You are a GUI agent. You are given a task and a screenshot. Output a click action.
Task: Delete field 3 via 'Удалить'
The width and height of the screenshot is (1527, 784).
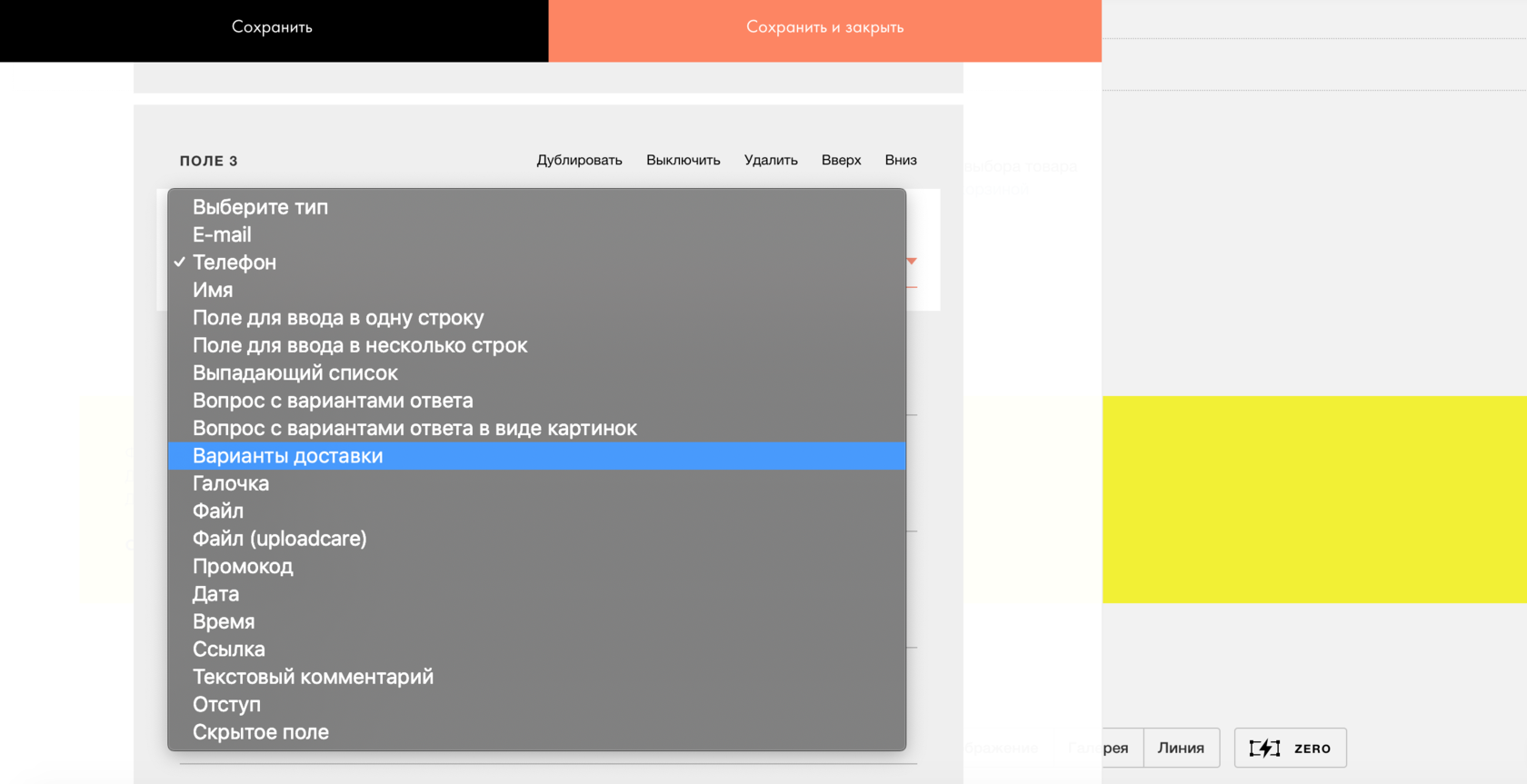[771, 161]
